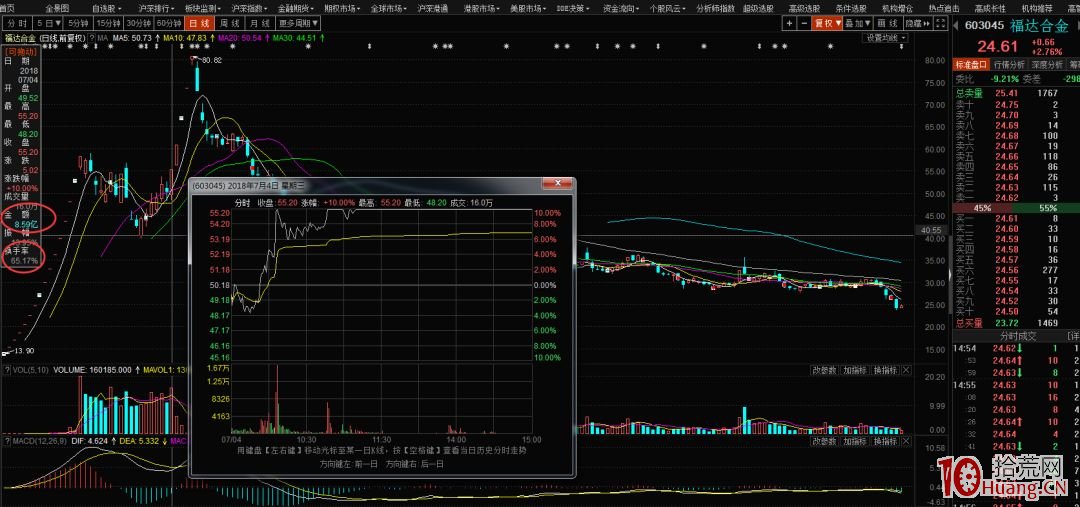Viewport: 1080px width, 507px height.
Task: Click 改参数 in VOL panel
Action: coord(825,371)
